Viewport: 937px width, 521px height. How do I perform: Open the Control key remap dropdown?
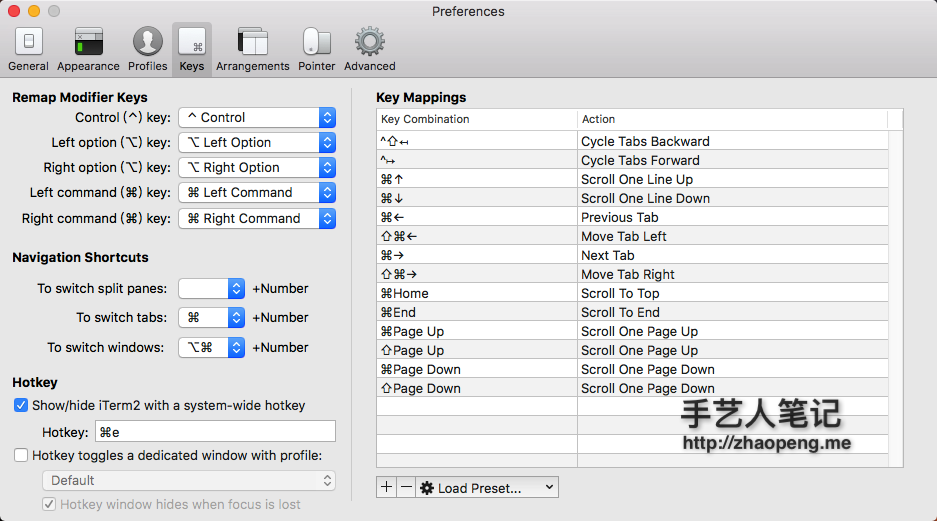point(257,118)
